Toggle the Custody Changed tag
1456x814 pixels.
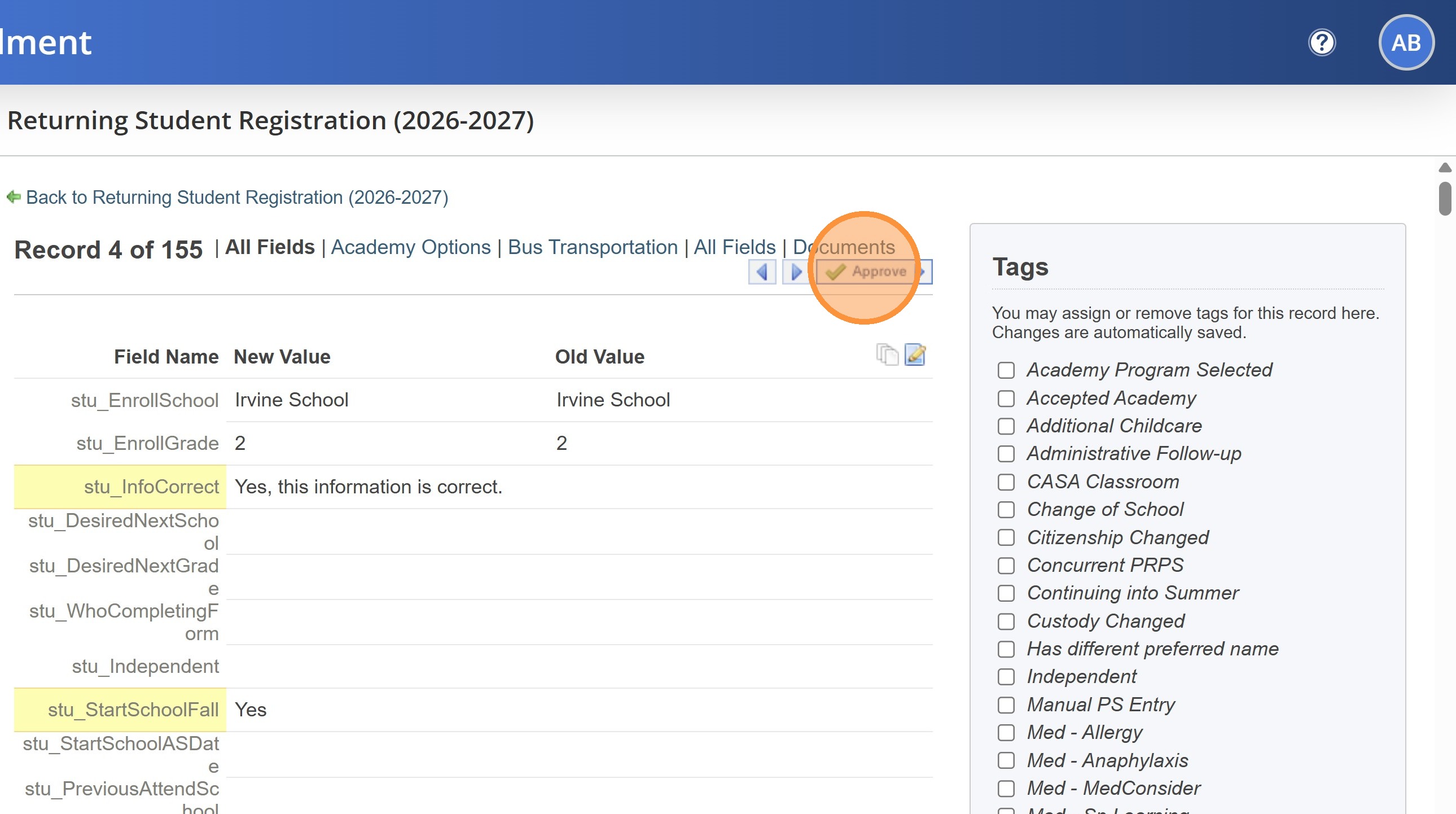(x=1006, y=622)
